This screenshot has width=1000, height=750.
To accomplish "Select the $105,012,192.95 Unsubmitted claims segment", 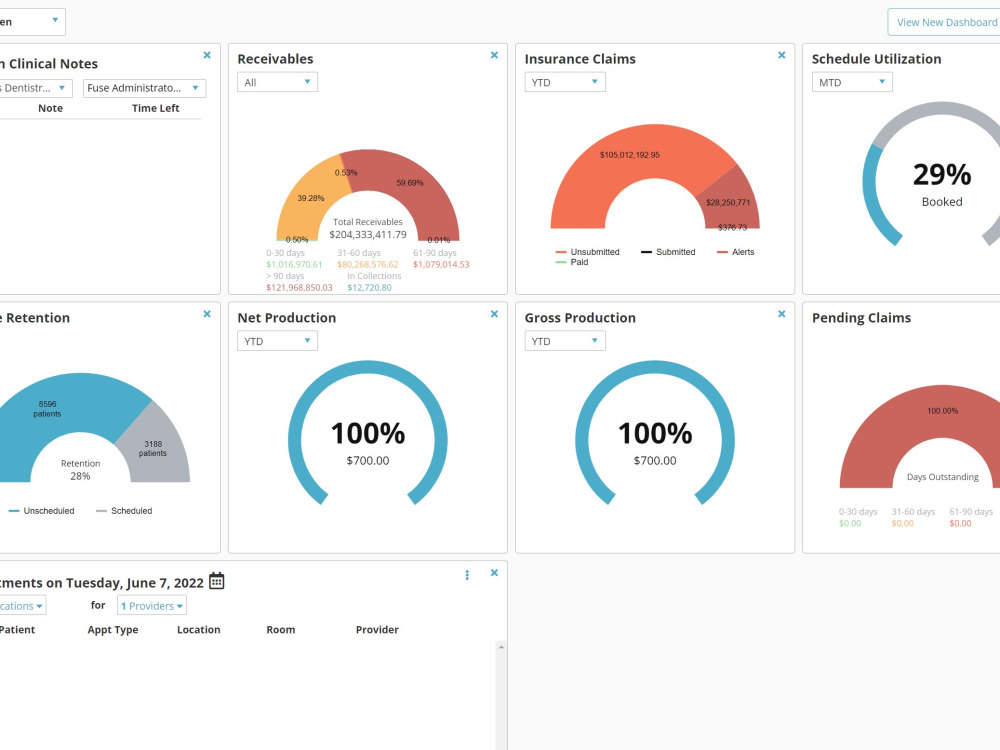I will click(629, 155).
